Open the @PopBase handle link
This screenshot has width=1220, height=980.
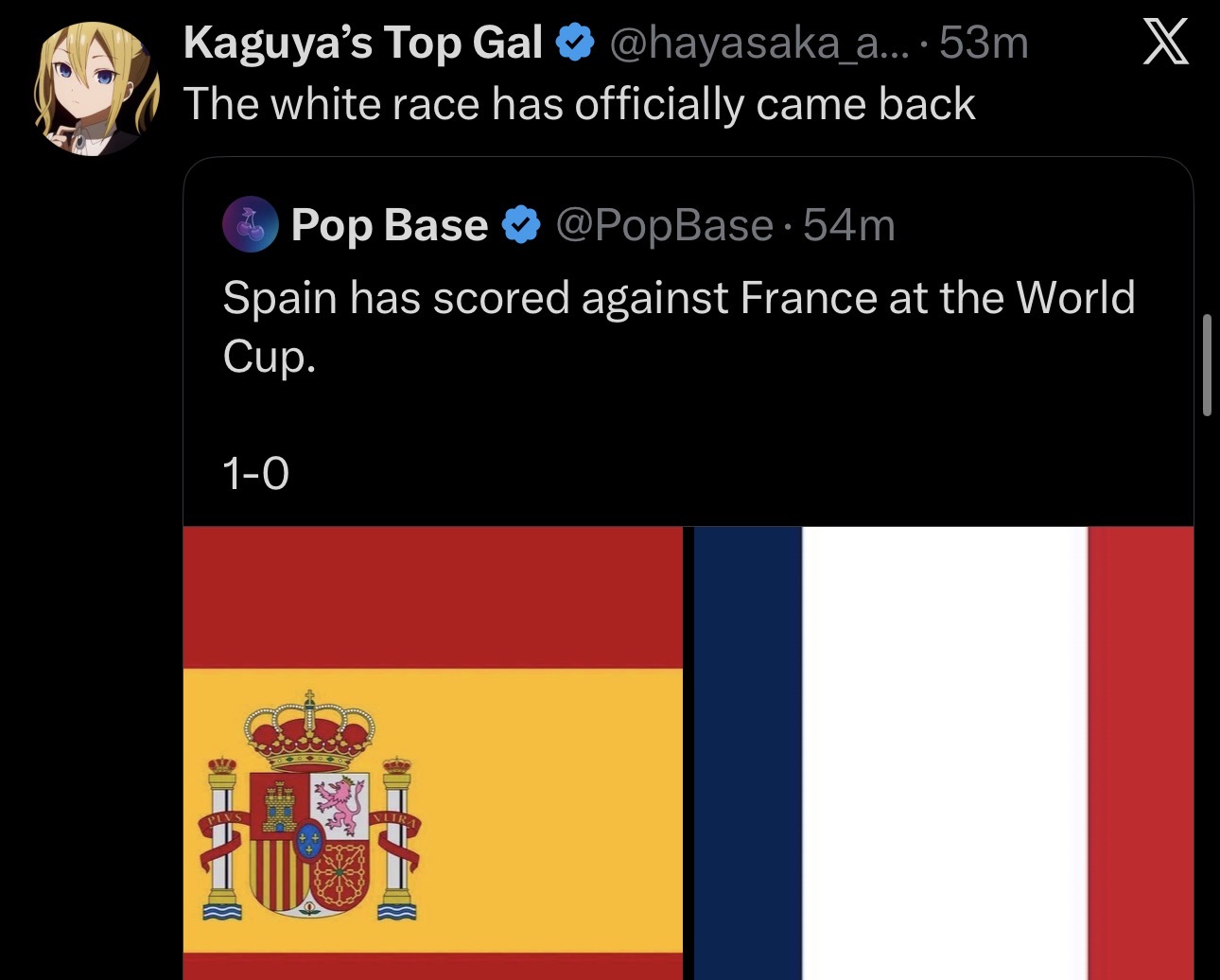point(665,225)
